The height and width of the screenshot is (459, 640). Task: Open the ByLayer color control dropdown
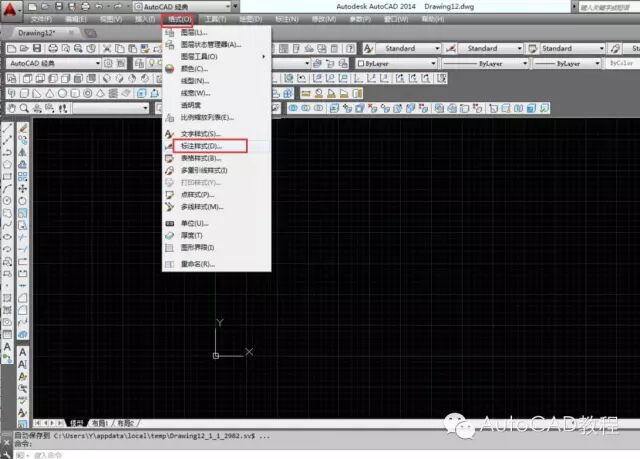click(x=396, y=64)
